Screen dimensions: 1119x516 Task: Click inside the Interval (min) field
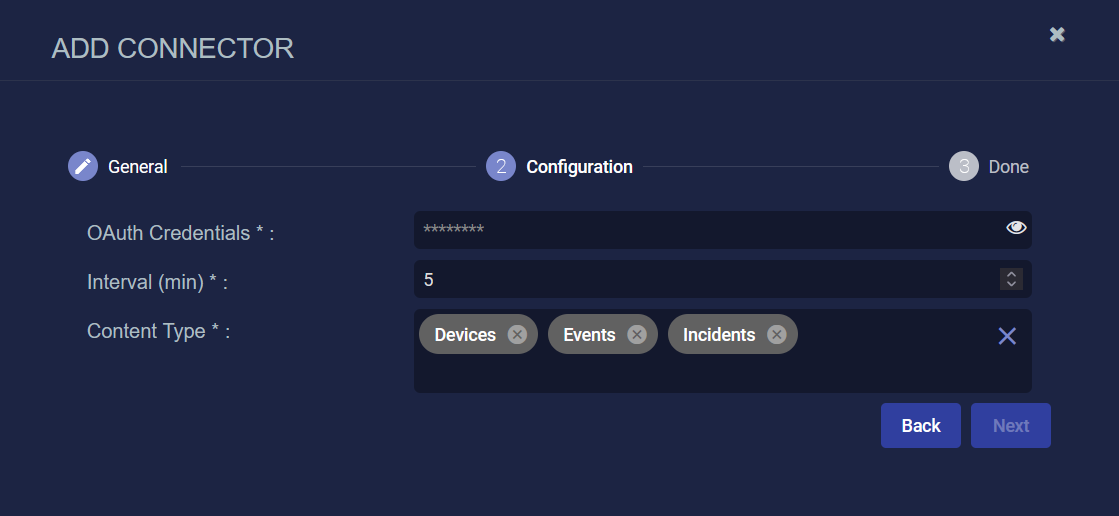coord(700,279)
